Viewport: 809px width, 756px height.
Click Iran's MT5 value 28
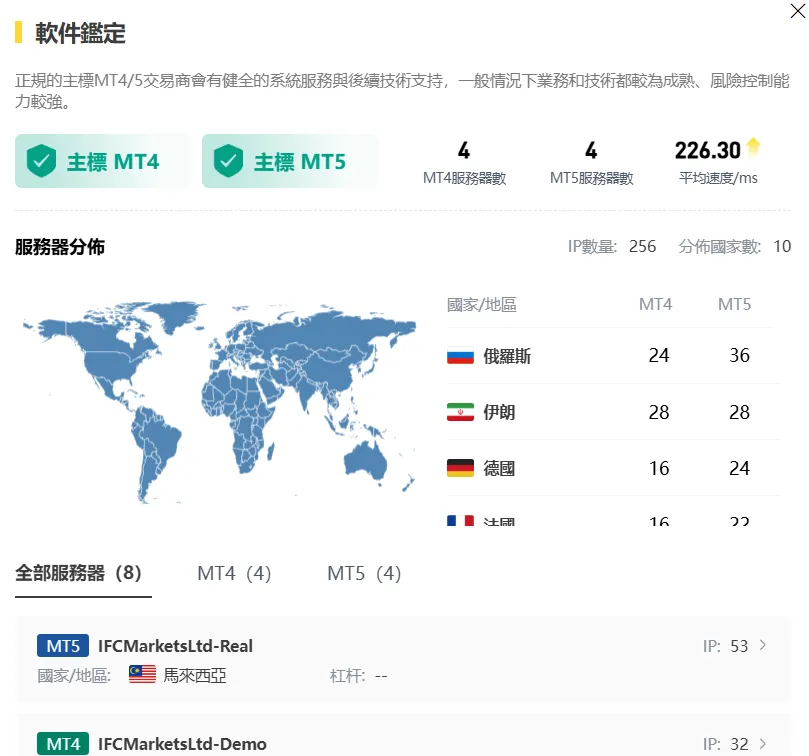click(739, 412)
